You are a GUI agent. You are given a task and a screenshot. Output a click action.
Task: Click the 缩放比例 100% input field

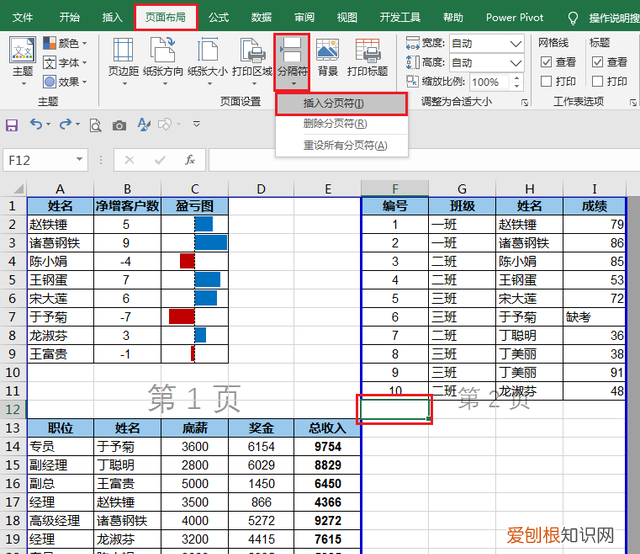(x=490, y=82)
